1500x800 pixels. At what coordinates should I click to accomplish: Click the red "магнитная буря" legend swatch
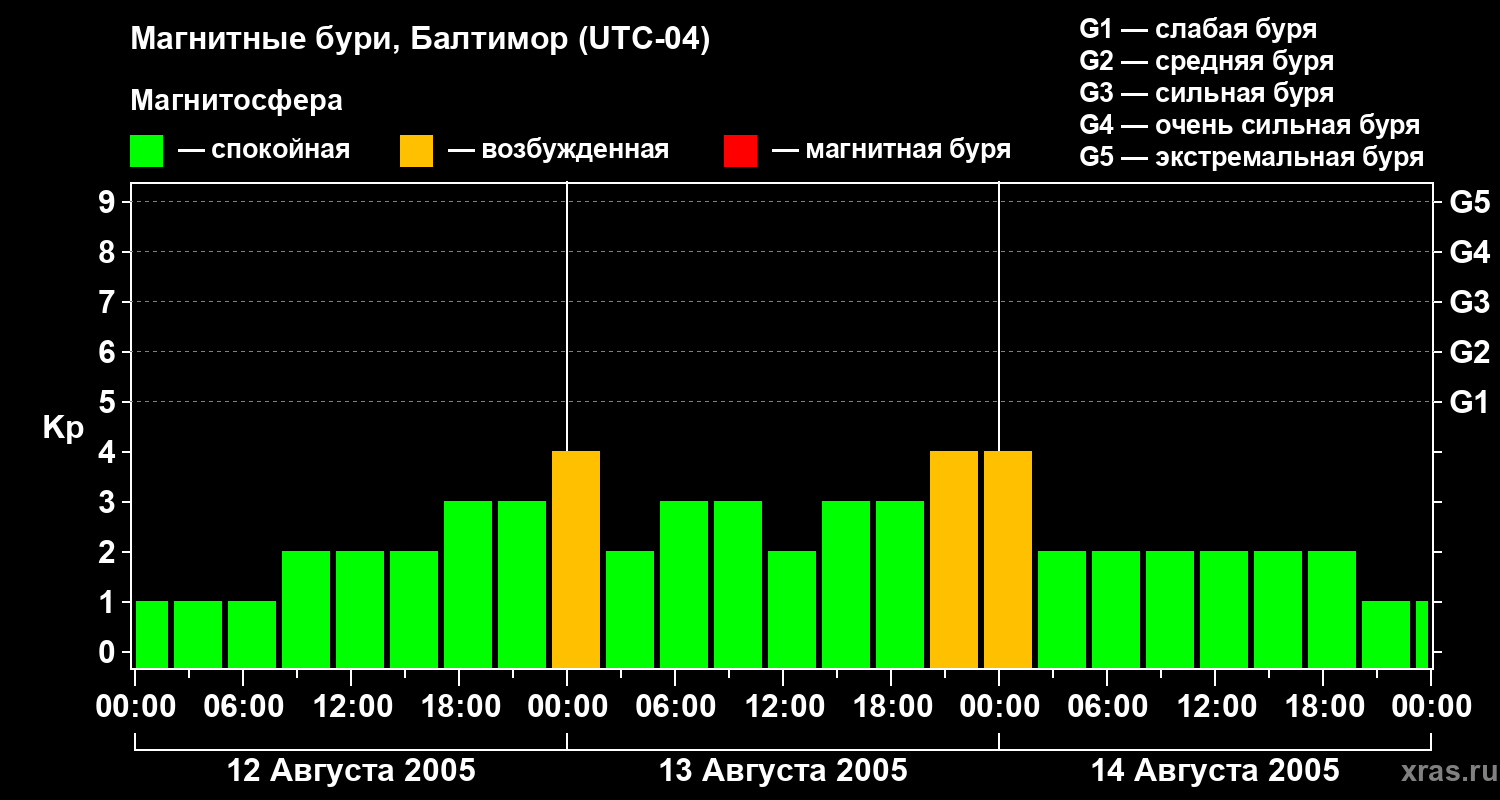740,151
